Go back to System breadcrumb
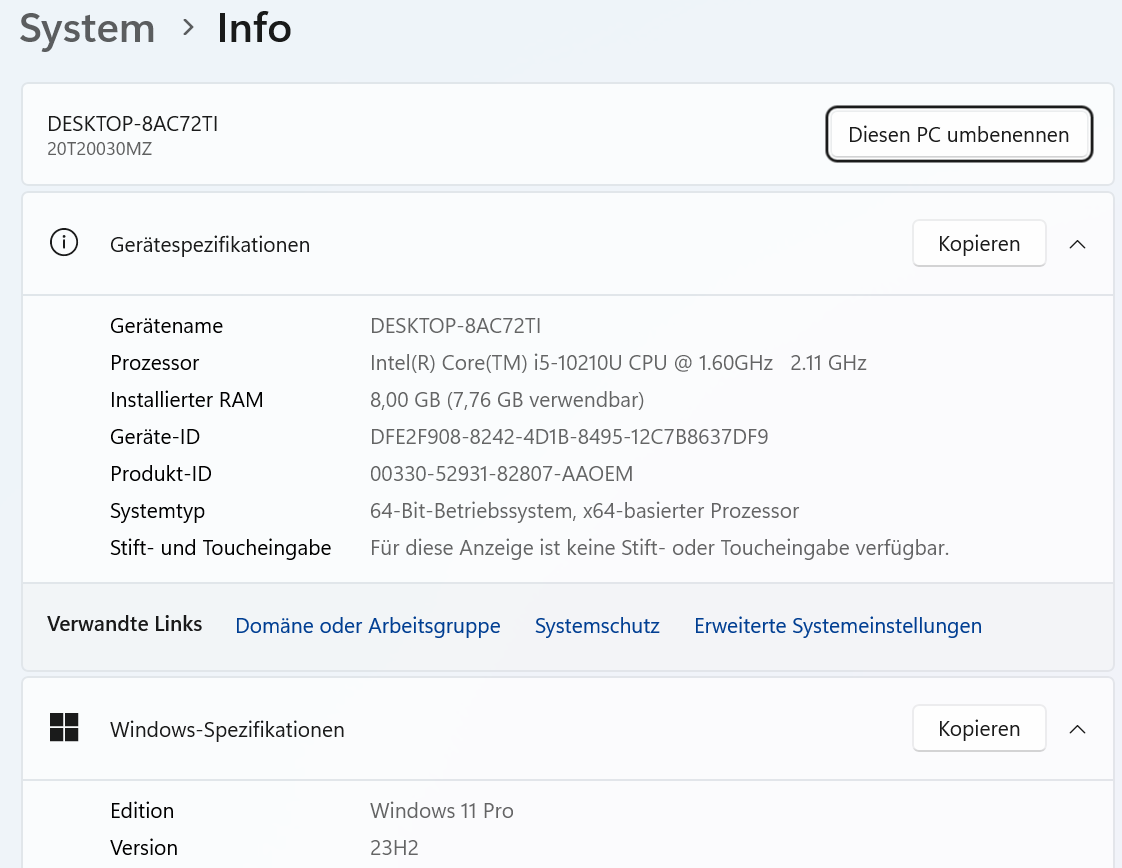 coord(87,28)
